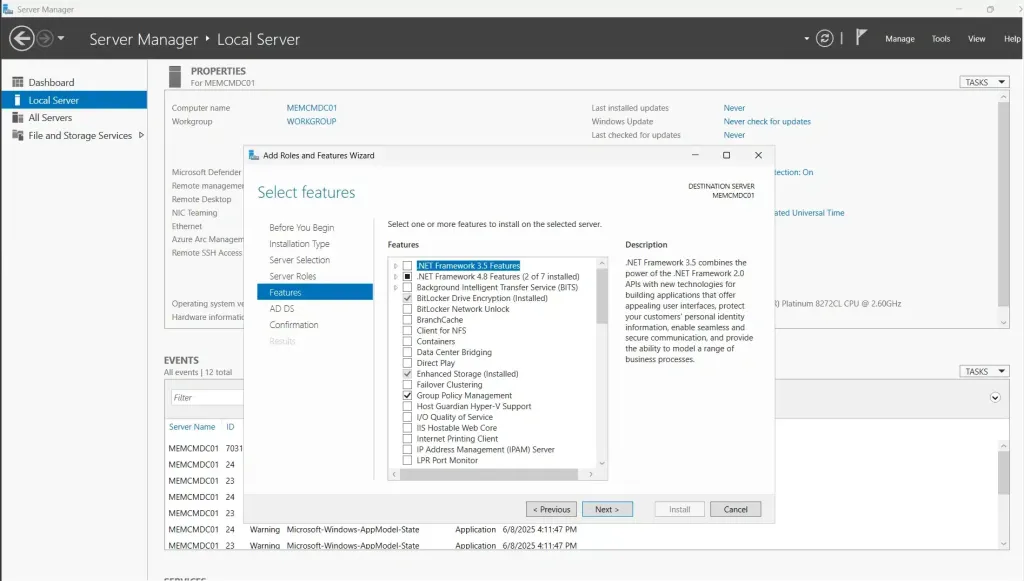
Task: Check the .NET Framework 3.5 Features checkbox
Action: click(407, 266)
